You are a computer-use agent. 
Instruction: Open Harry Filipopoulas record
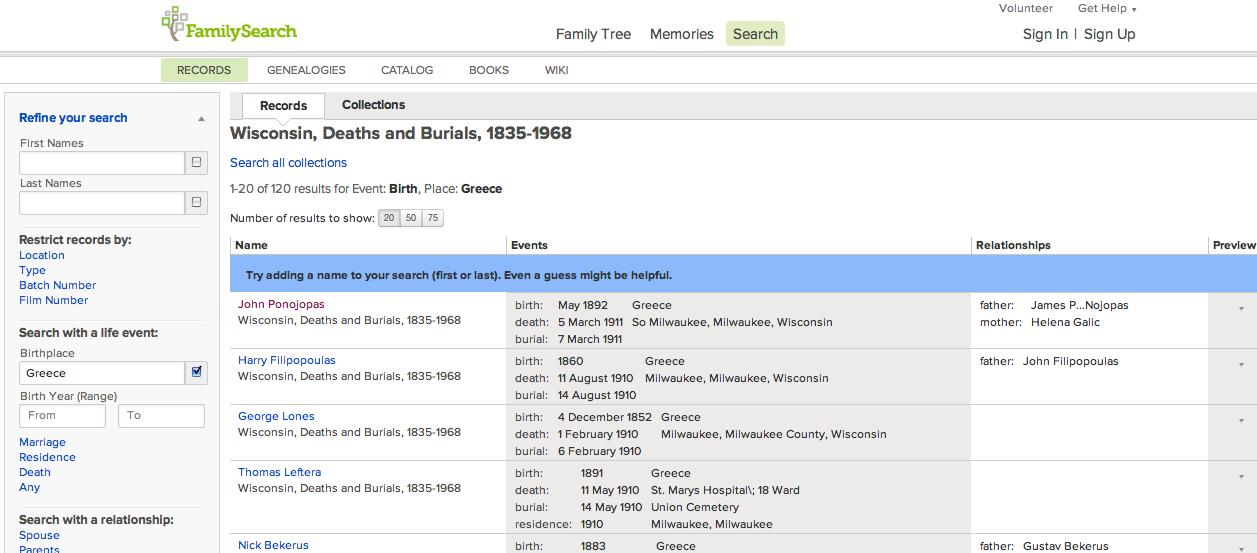tap(287, 360)
